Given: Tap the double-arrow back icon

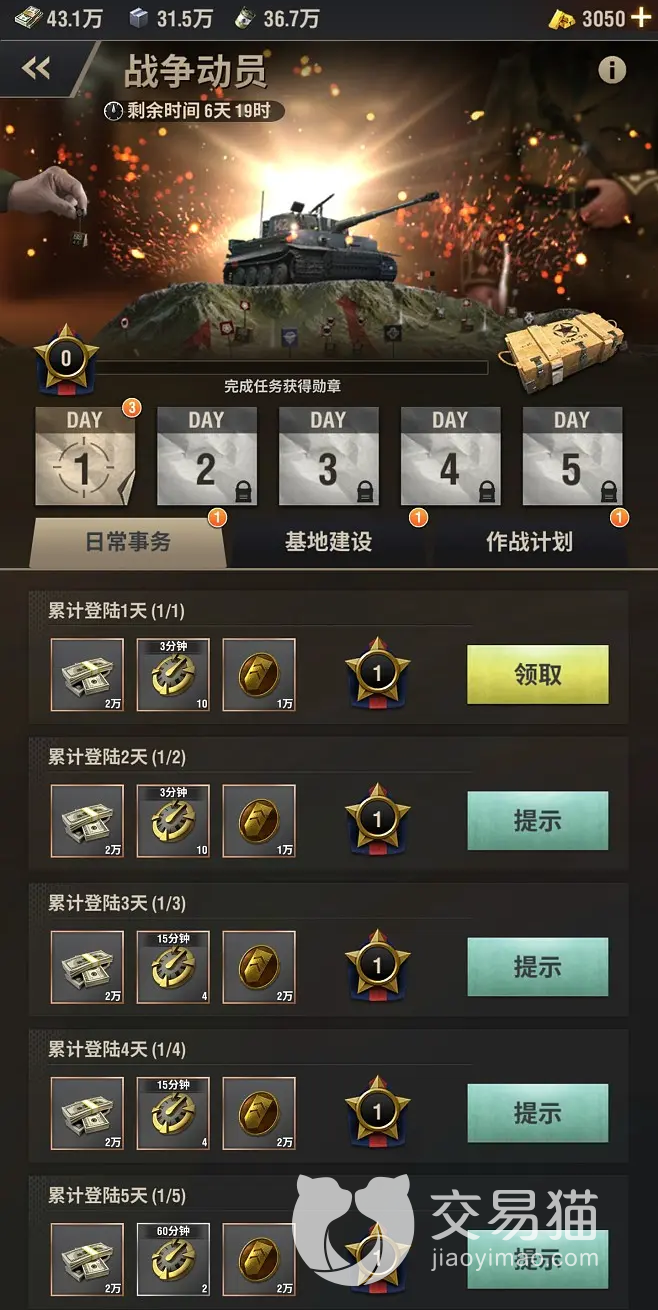Looking at the screenshot, I should (36, 68).
